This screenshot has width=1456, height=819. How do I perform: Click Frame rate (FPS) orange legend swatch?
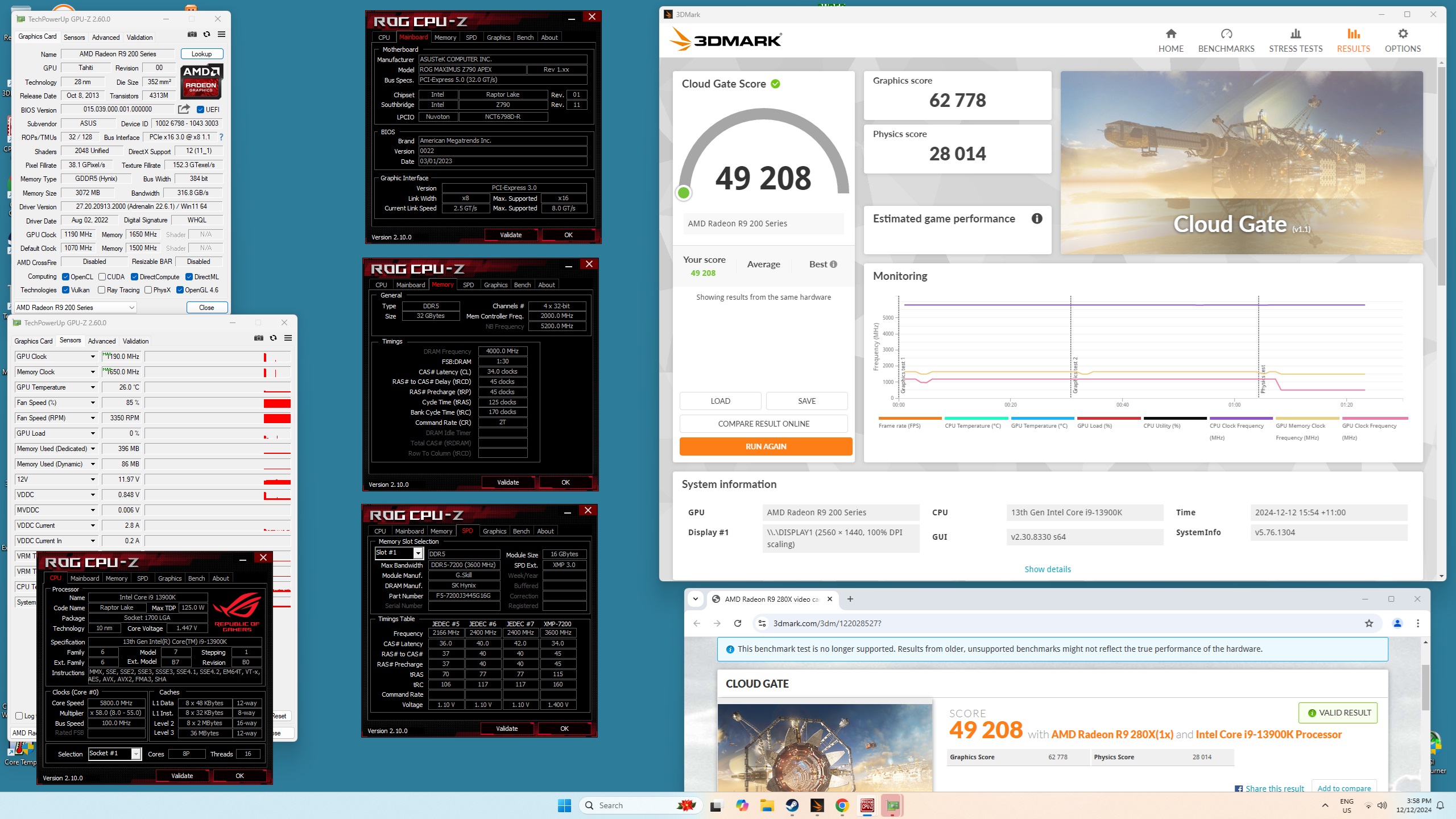pos(910,418)
